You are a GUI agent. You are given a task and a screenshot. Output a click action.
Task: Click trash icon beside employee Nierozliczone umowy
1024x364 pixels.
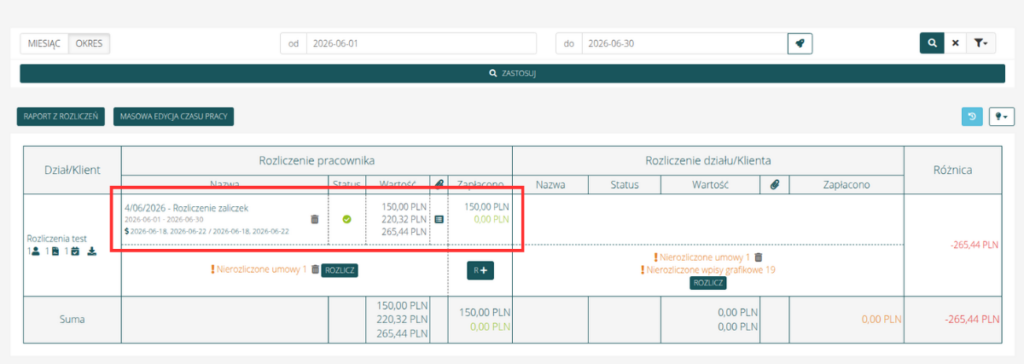click(315, 269)
